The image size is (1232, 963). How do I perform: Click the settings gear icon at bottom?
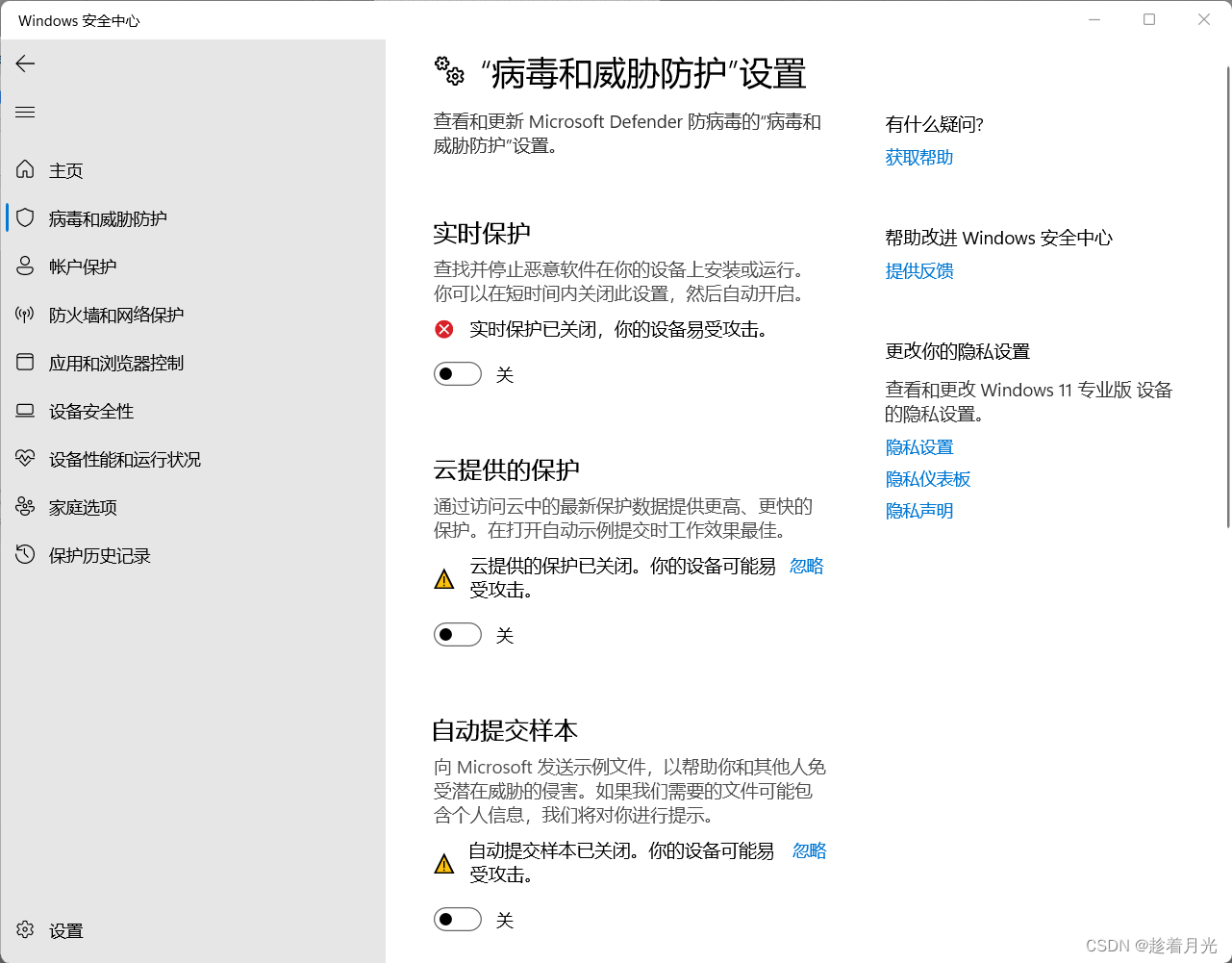26,930
